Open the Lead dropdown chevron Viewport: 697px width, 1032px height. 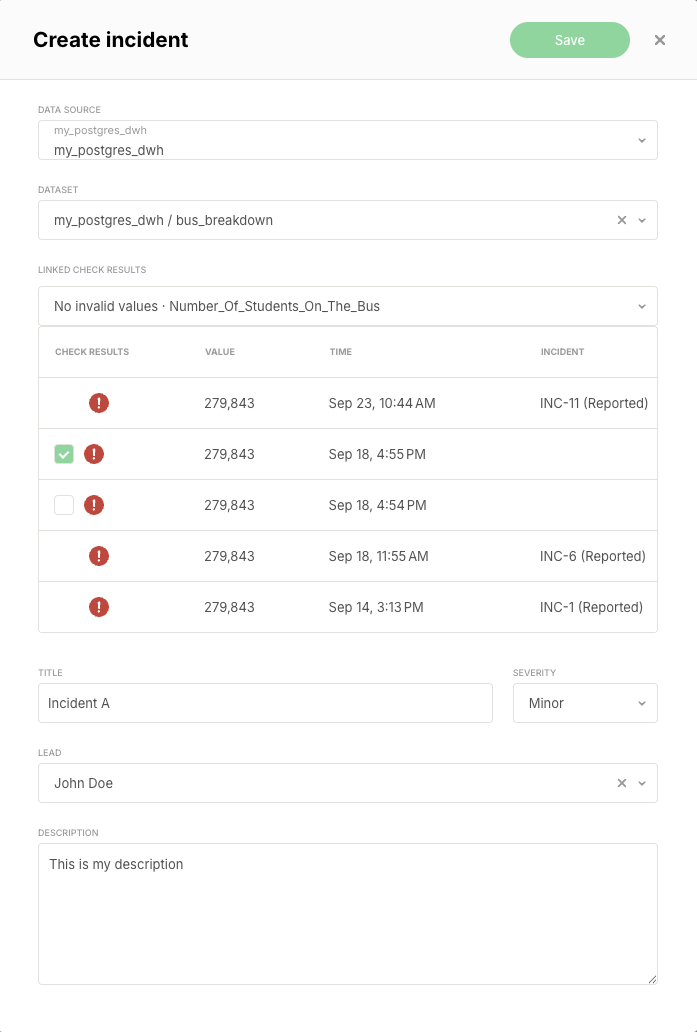[x=642, y=783]
